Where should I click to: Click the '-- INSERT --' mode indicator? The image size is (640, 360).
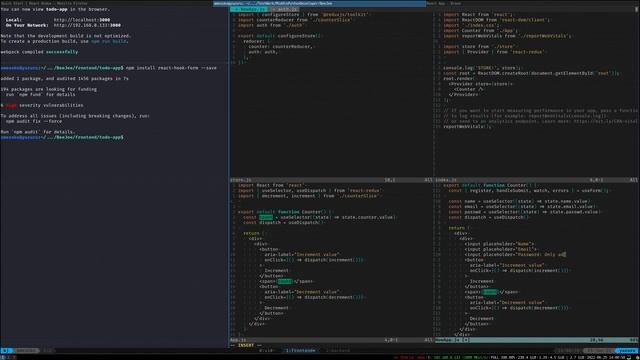coord(246,345)
